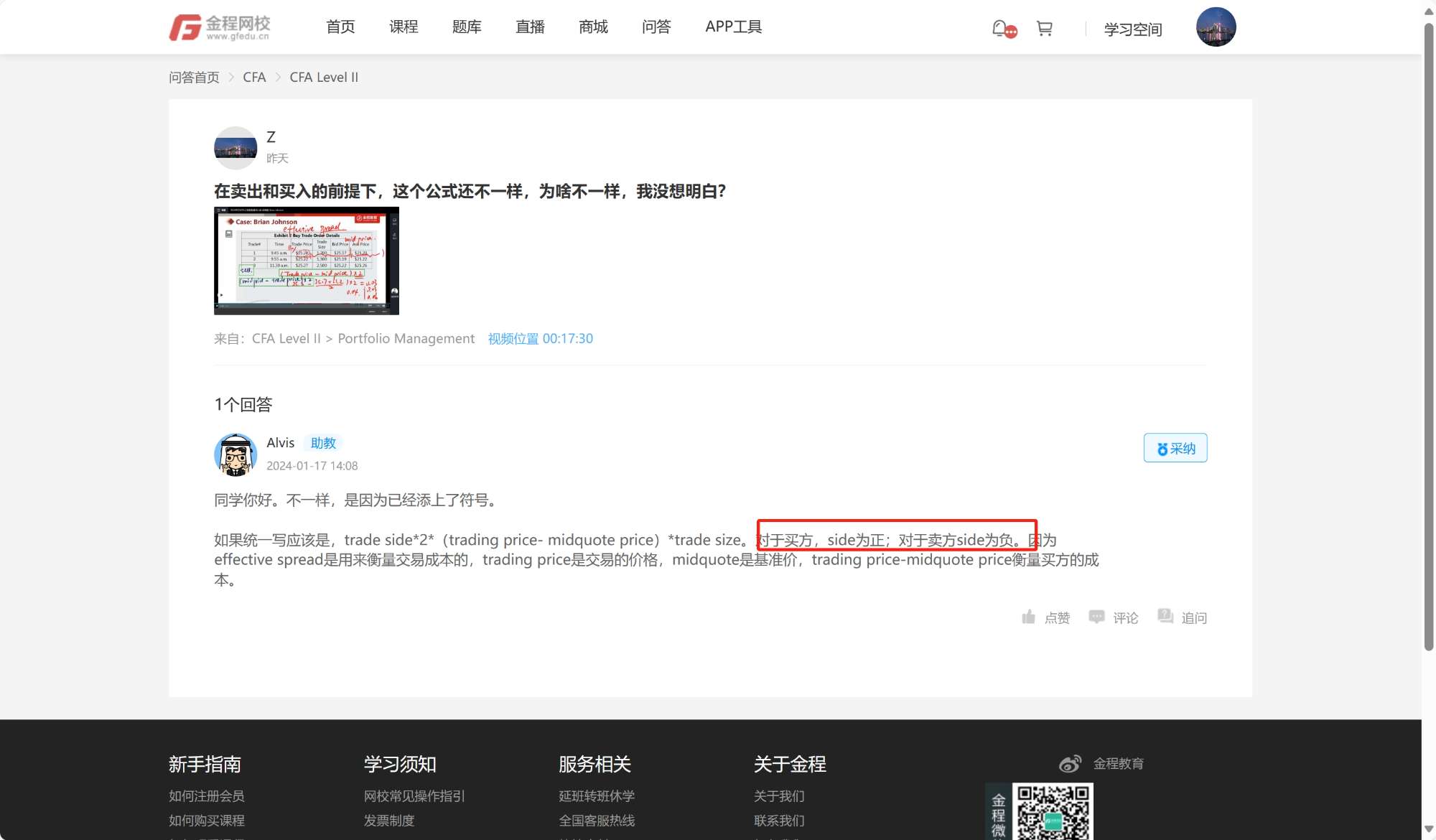Click the 追问 follow-up question icon
Viewport: 1436px width, 840px height.
click(1165, 617)
